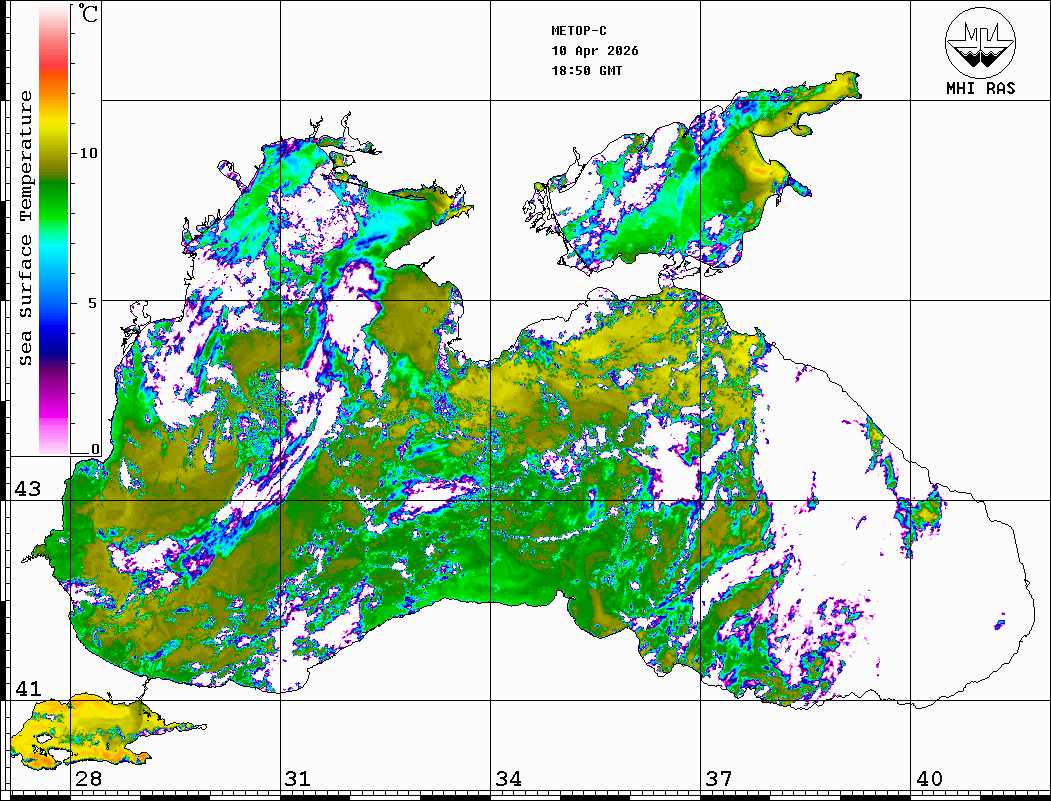Click the MHI RAS logo emblem
The width and height of the screenshot is (1051, 801).
click(x=980, y=42)
